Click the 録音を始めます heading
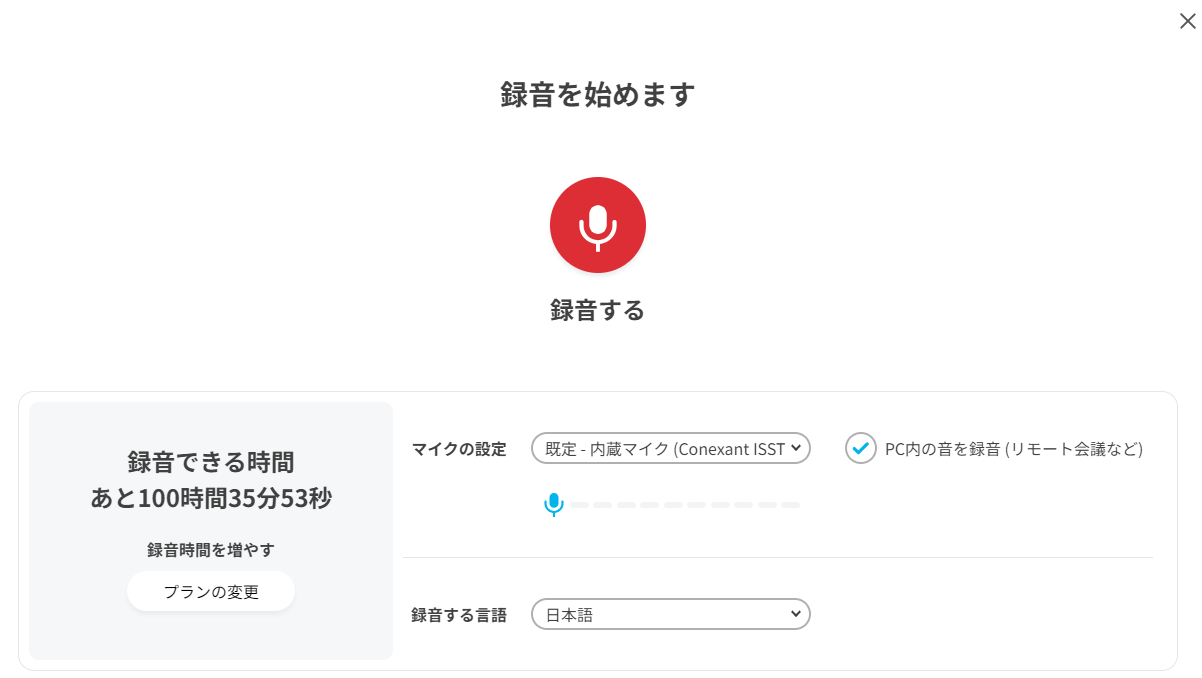 (598, 95)
